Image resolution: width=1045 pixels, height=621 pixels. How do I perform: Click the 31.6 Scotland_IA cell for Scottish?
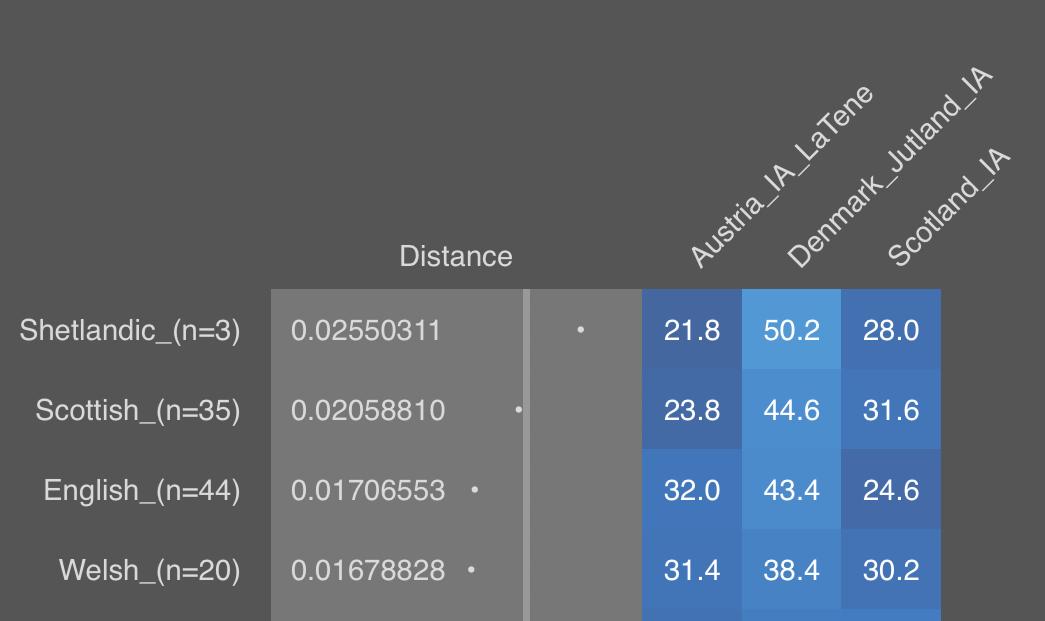[x=890, y=410]
